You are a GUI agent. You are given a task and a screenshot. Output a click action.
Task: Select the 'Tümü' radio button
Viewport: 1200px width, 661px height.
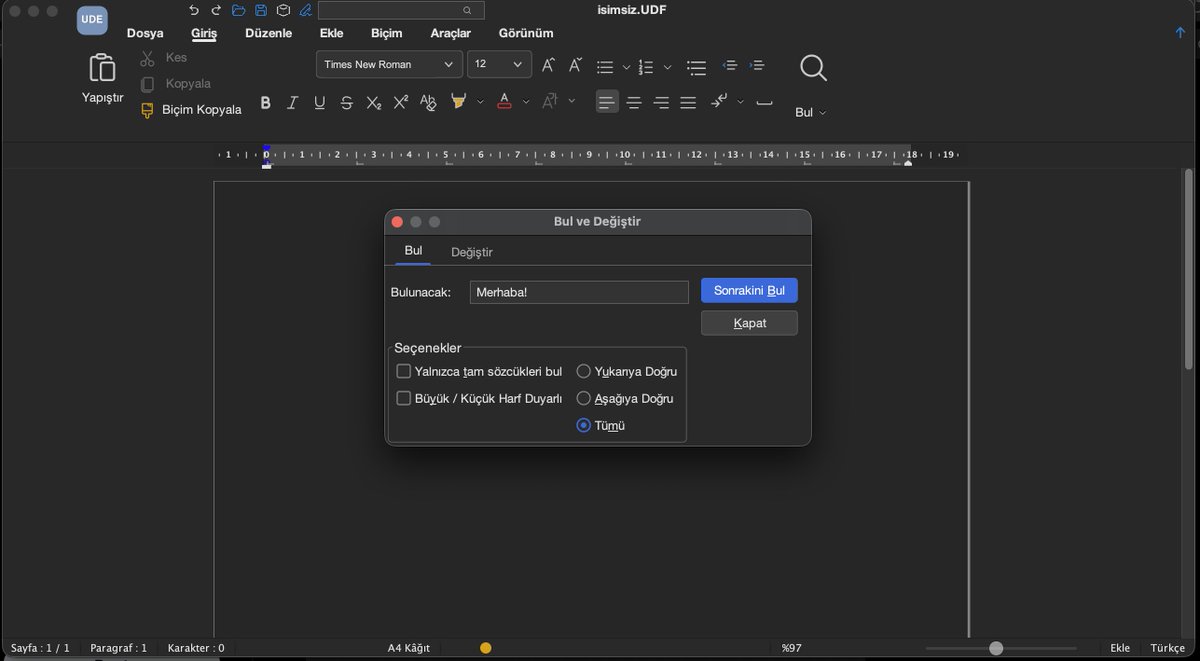[584, 425]
